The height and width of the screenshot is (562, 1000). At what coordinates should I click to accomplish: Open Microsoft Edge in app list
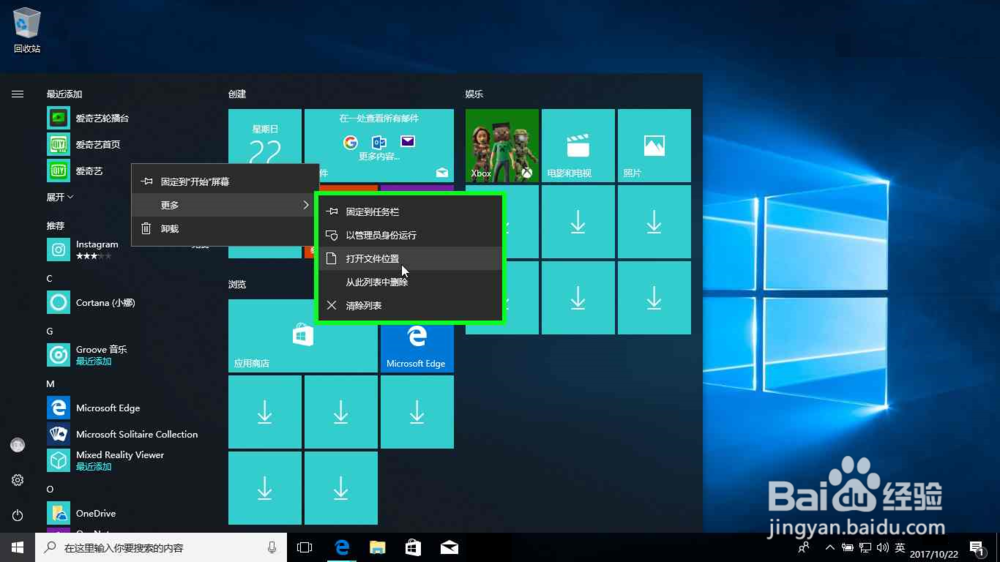(x=93, y=408)
